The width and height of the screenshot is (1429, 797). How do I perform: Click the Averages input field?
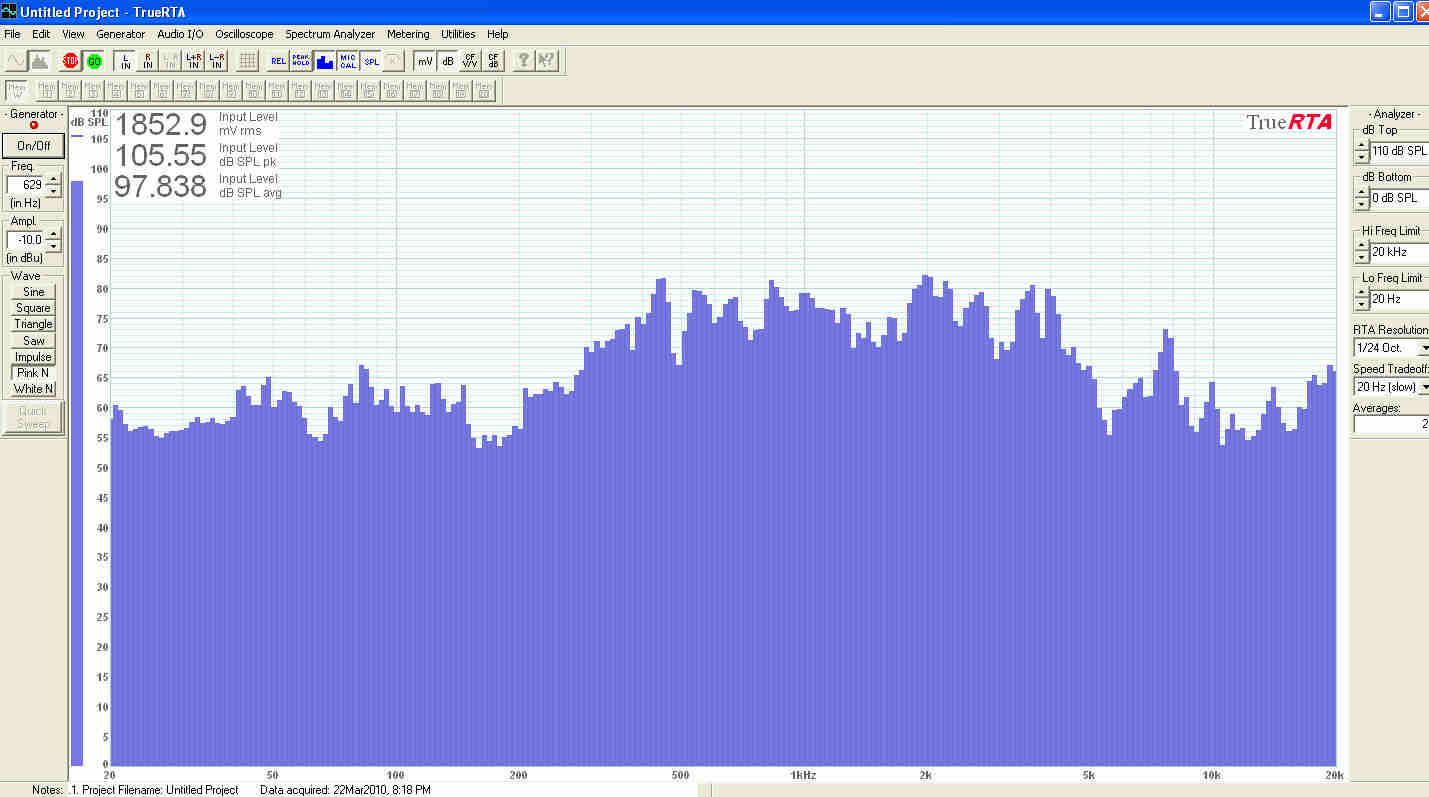1391,424
